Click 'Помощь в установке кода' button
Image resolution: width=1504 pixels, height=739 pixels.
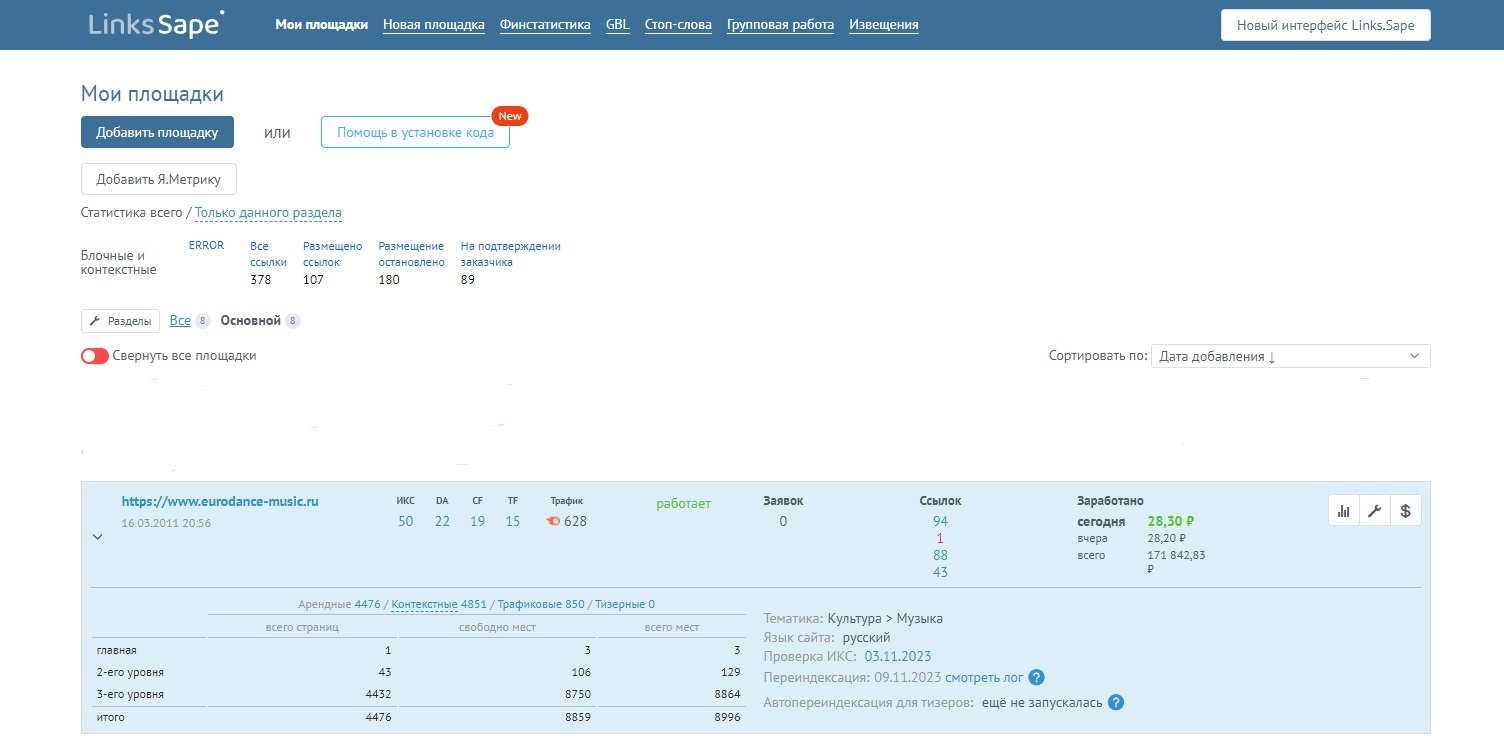(x=415, y=132)
